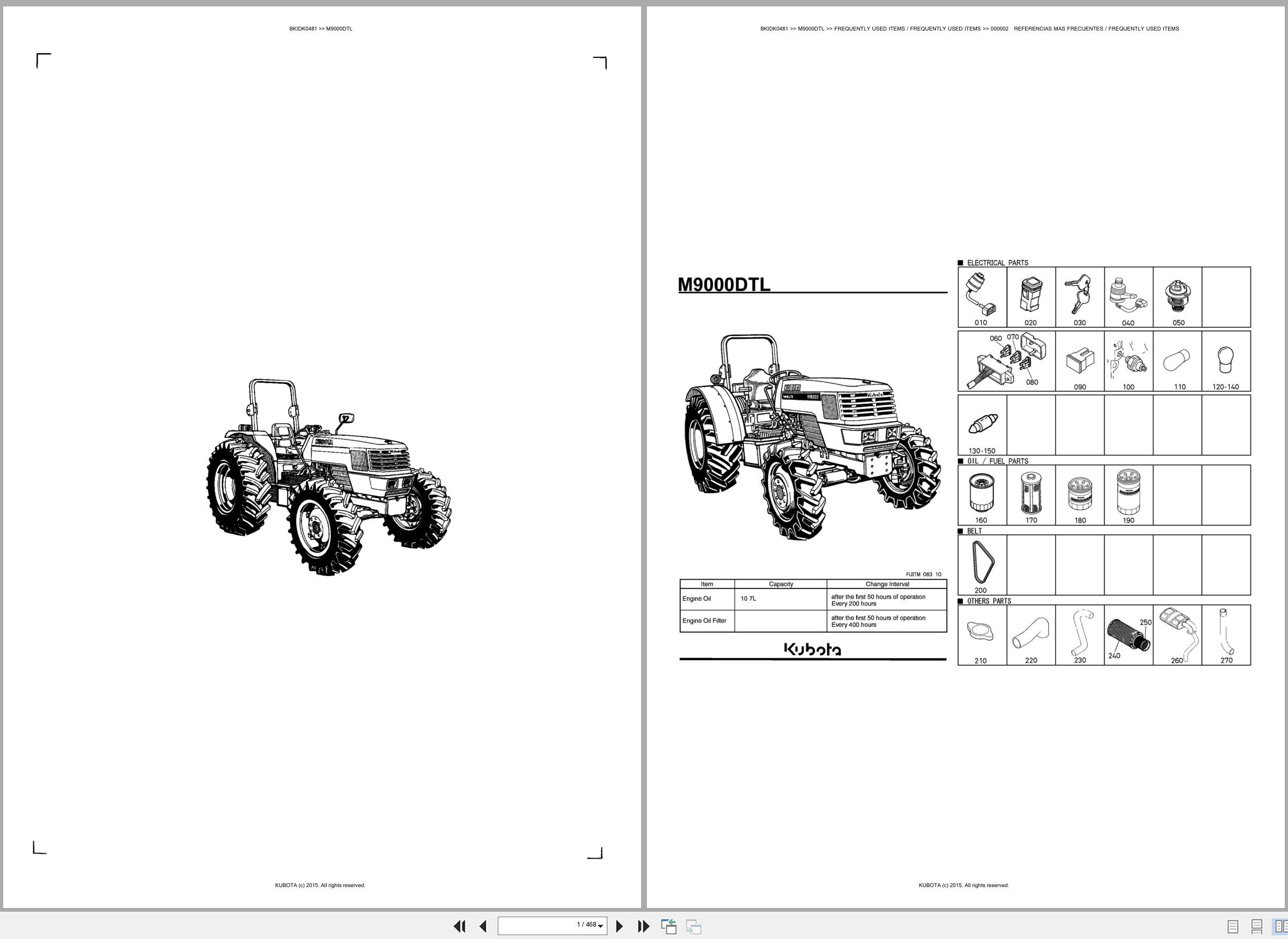The width and height of the screenshot is (1288, 939).
Task: Click air filter element label 240
Action: (x=1114, y=655)
